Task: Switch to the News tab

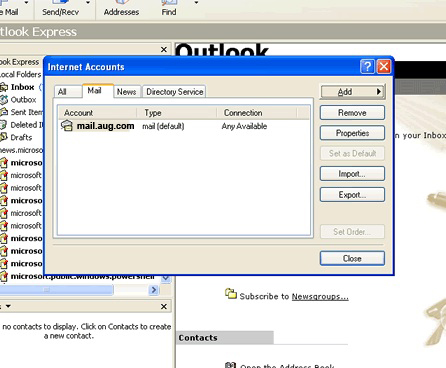Action: tap(126, 92)
